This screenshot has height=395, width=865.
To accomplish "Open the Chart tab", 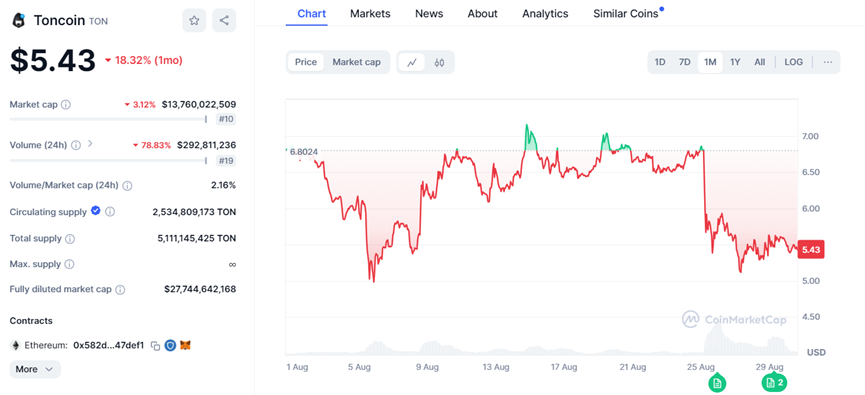I will [312, 14].
